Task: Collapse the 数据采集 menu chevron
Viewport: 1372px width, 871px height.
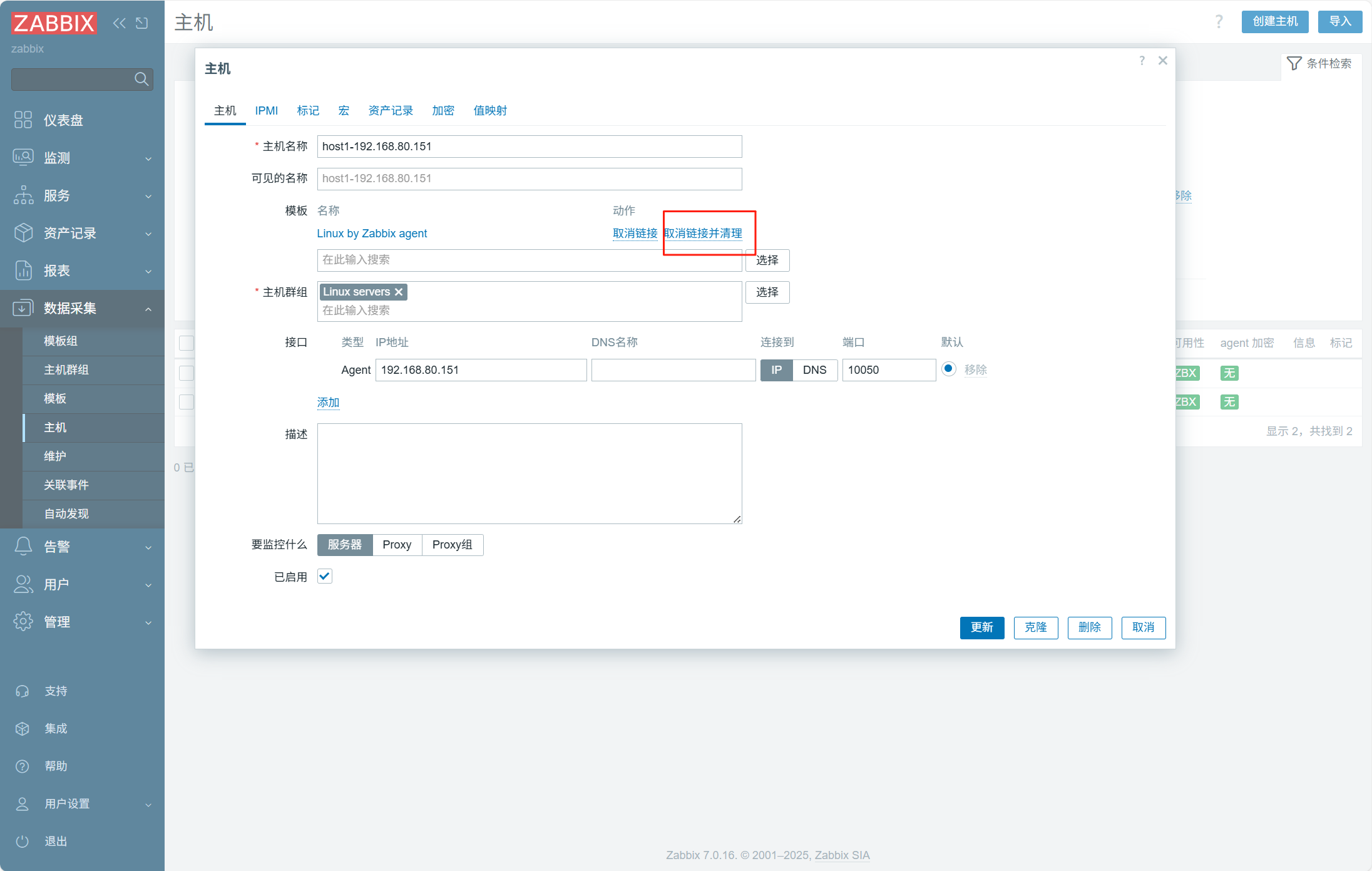Action: [x=148, y=309]
